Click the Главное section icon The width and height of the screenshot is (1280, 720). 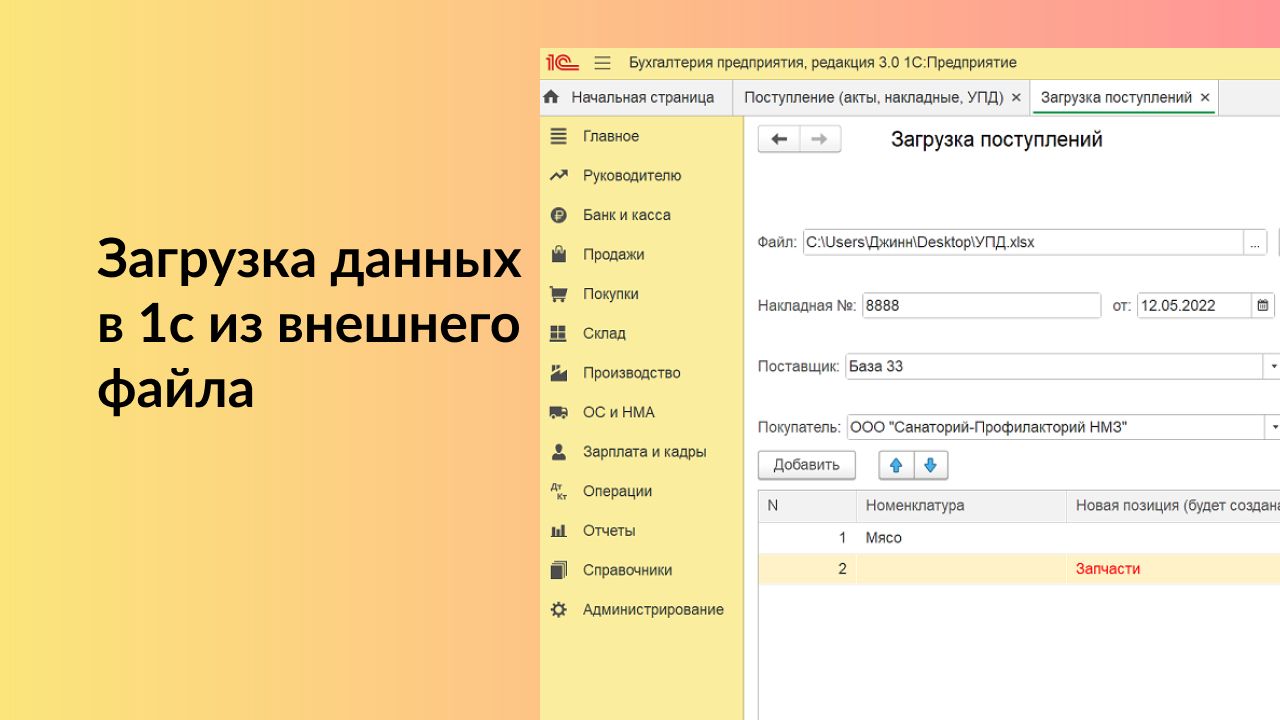(x=559, y=136)
